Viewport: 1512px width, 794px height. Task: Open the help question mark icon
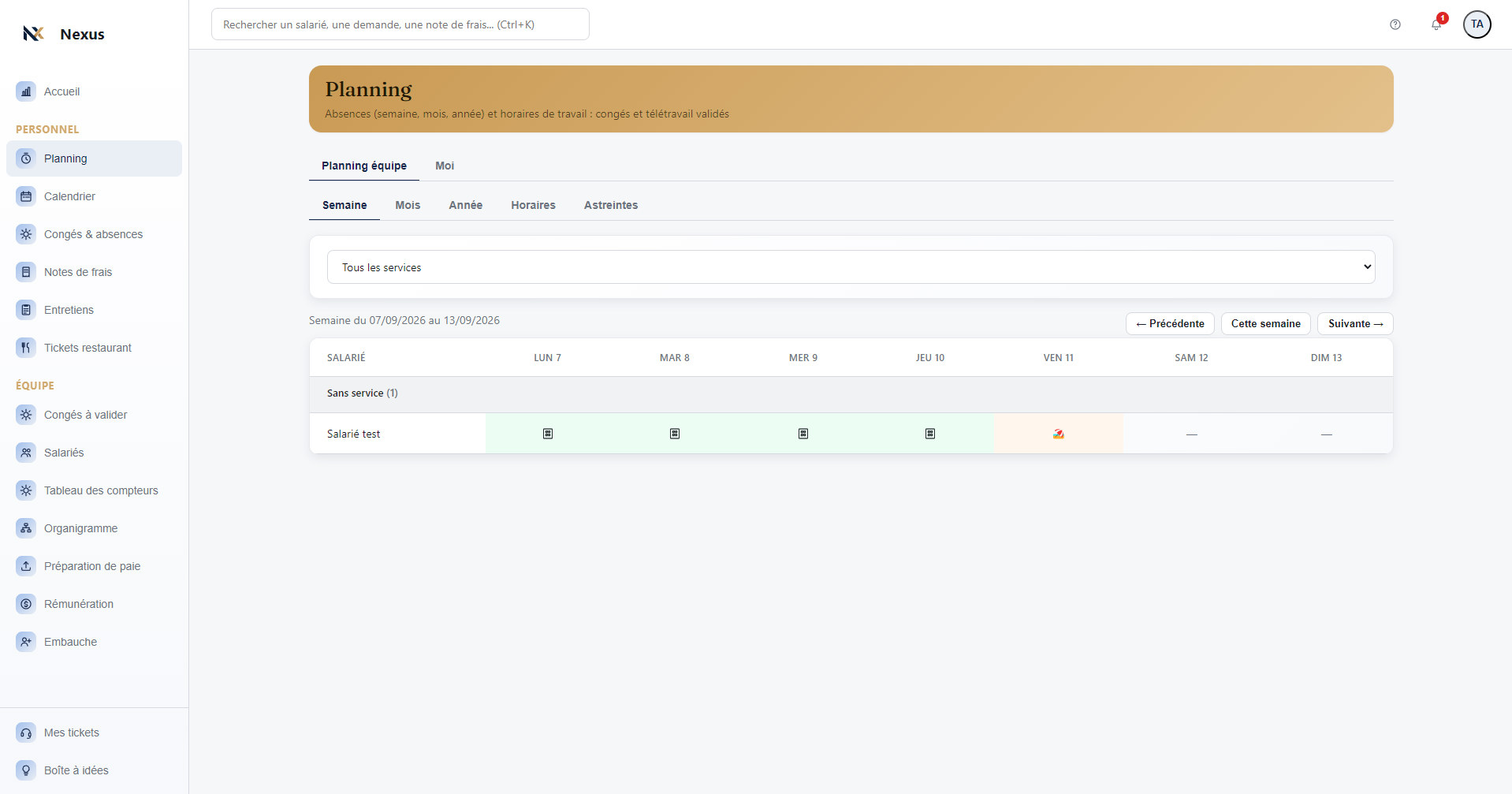tap(1395, 24)
